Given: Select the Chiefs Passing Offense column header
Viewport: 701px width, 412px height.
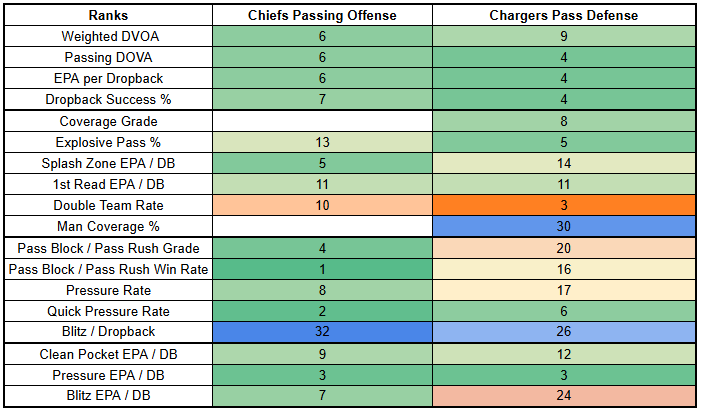Looking at the screenshot, I should (322, 16).
